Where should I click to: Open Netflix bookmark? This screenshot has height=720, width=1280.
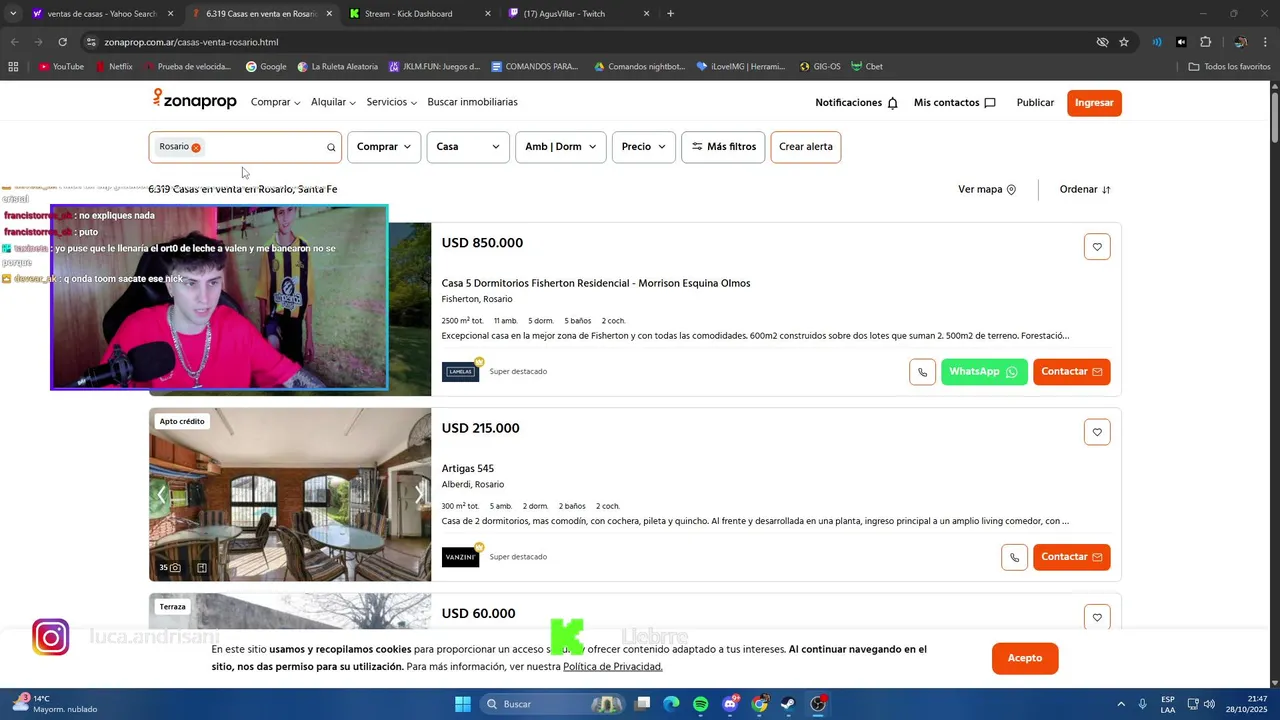[x=114, y=67]
